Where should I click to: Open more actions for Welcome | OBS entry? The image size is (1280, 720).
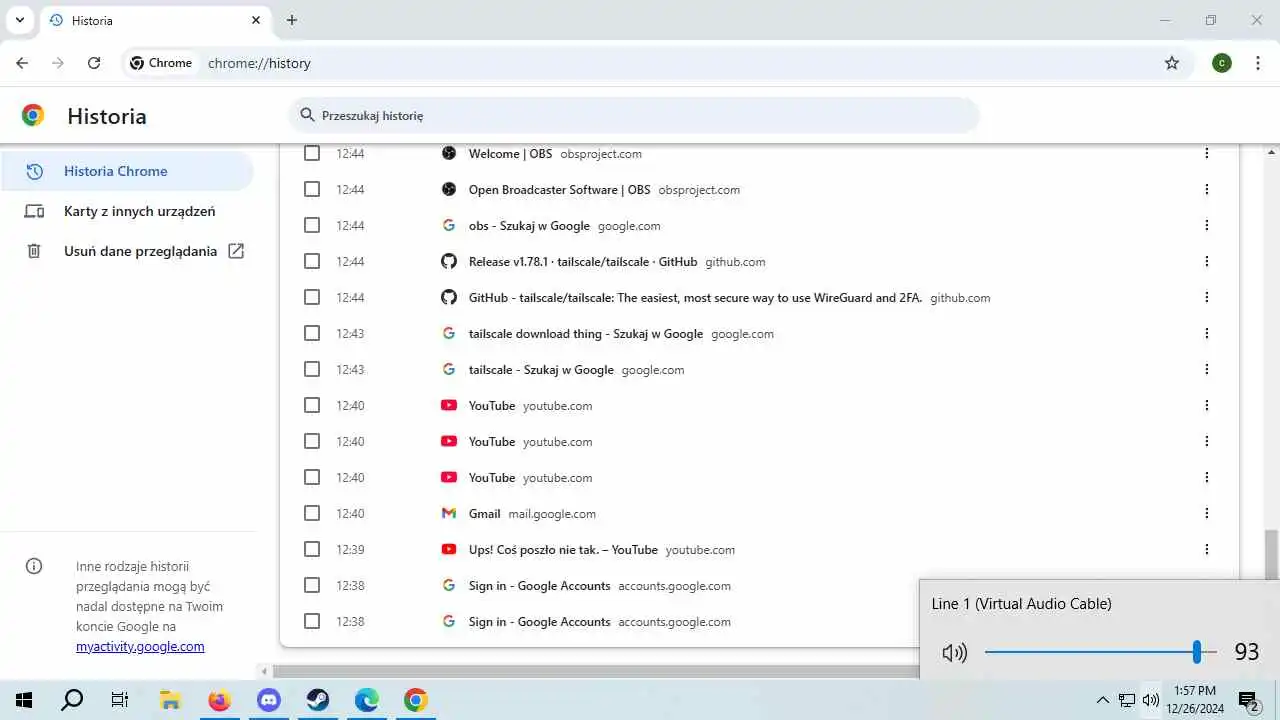coord(1207,153)
